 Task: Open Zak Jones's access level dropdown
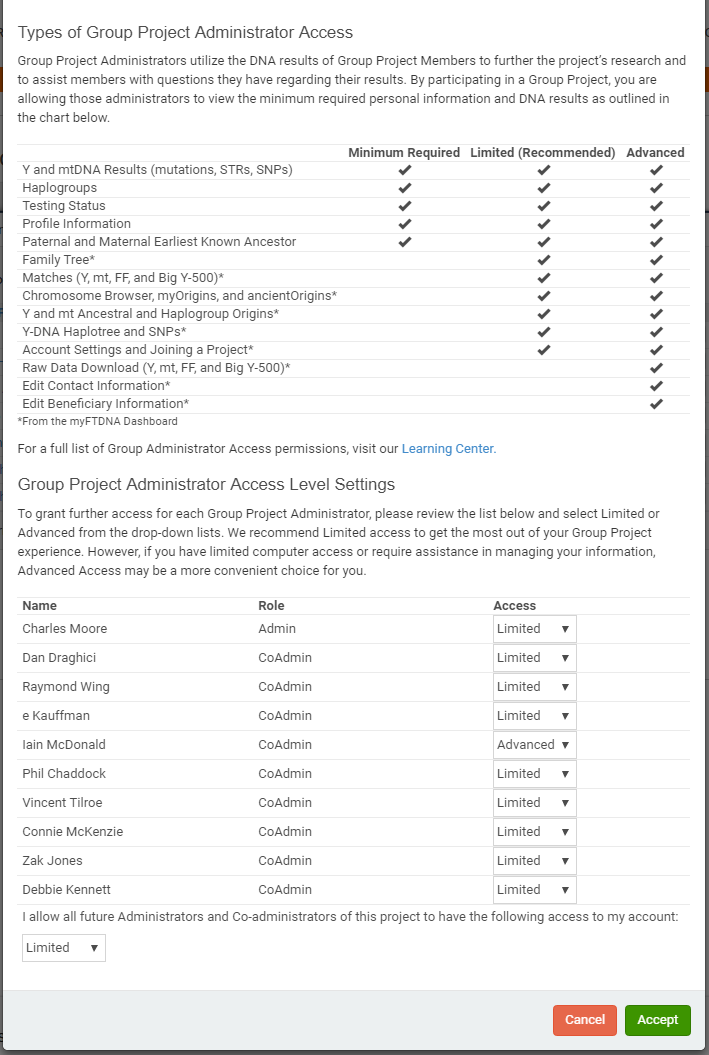pyautogui.click(x=534, y=861)
